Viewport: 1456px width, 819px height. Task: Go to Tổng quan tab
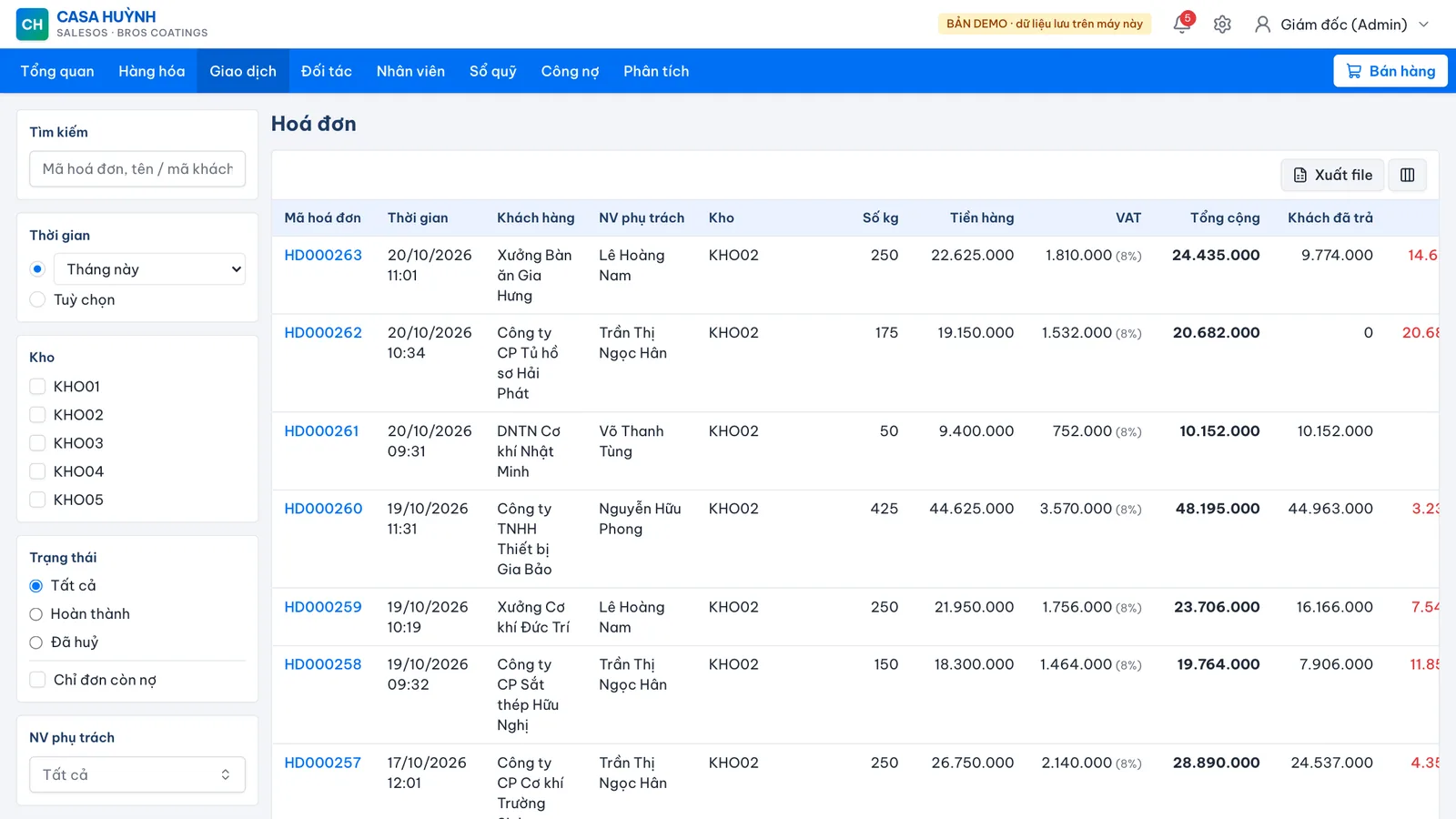point(57,71)
